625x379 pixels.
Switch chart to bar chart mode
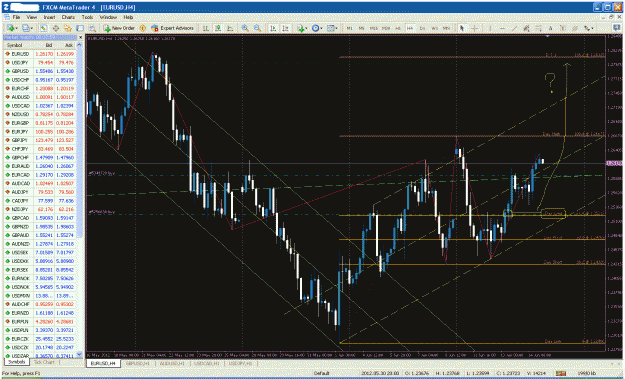coord(206,28)
